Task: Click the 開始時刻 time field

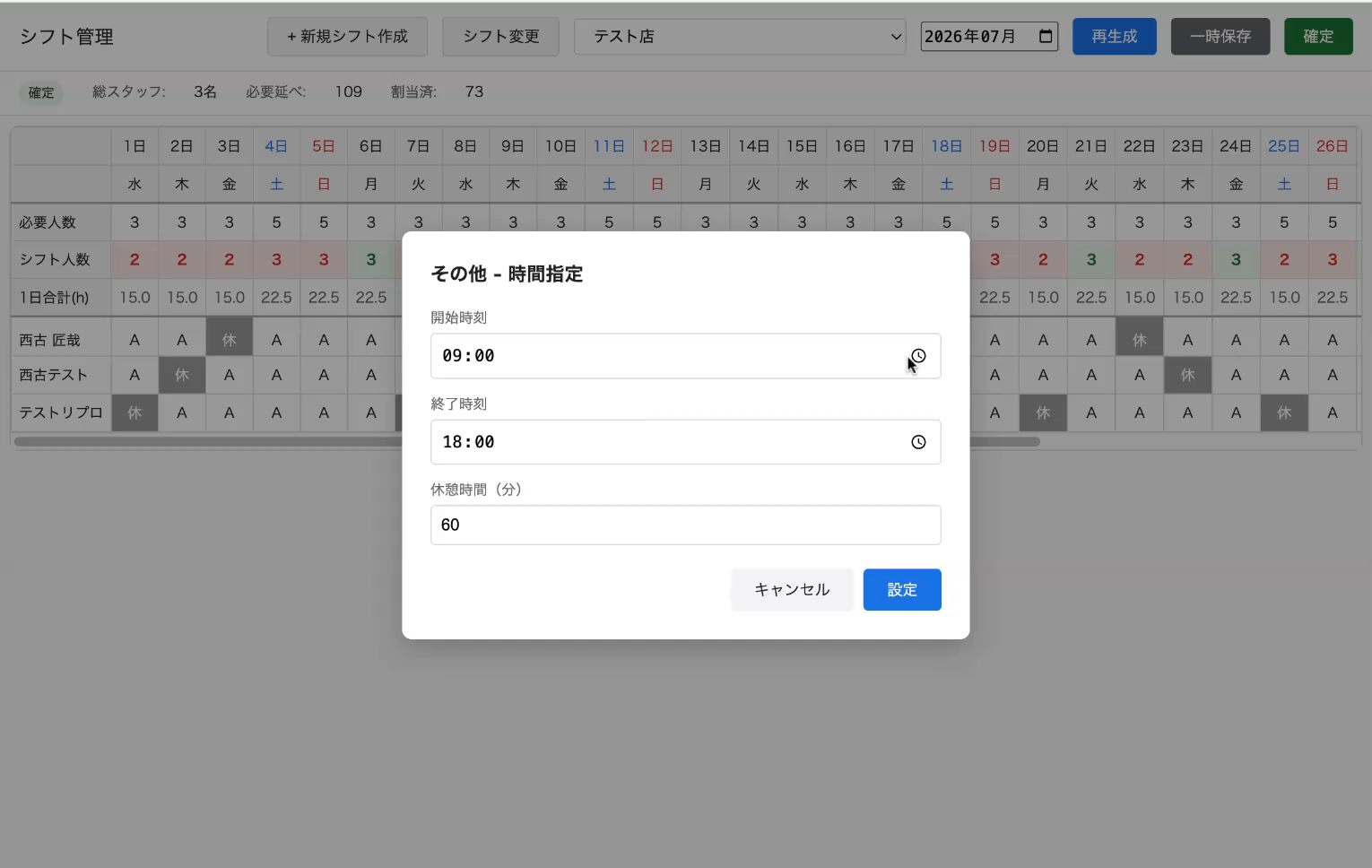Action: click(x=685, y=356)
